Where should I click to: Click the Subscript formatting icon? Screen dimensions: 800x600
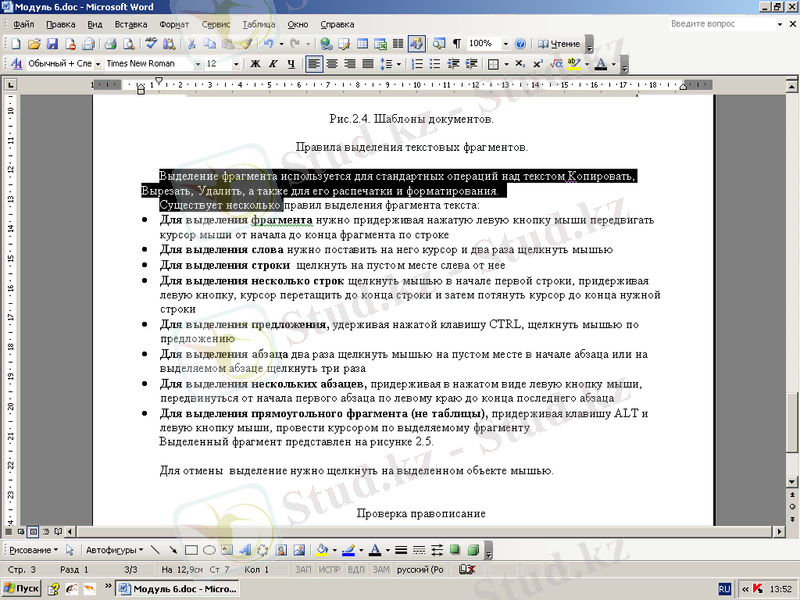click(521, 64)
